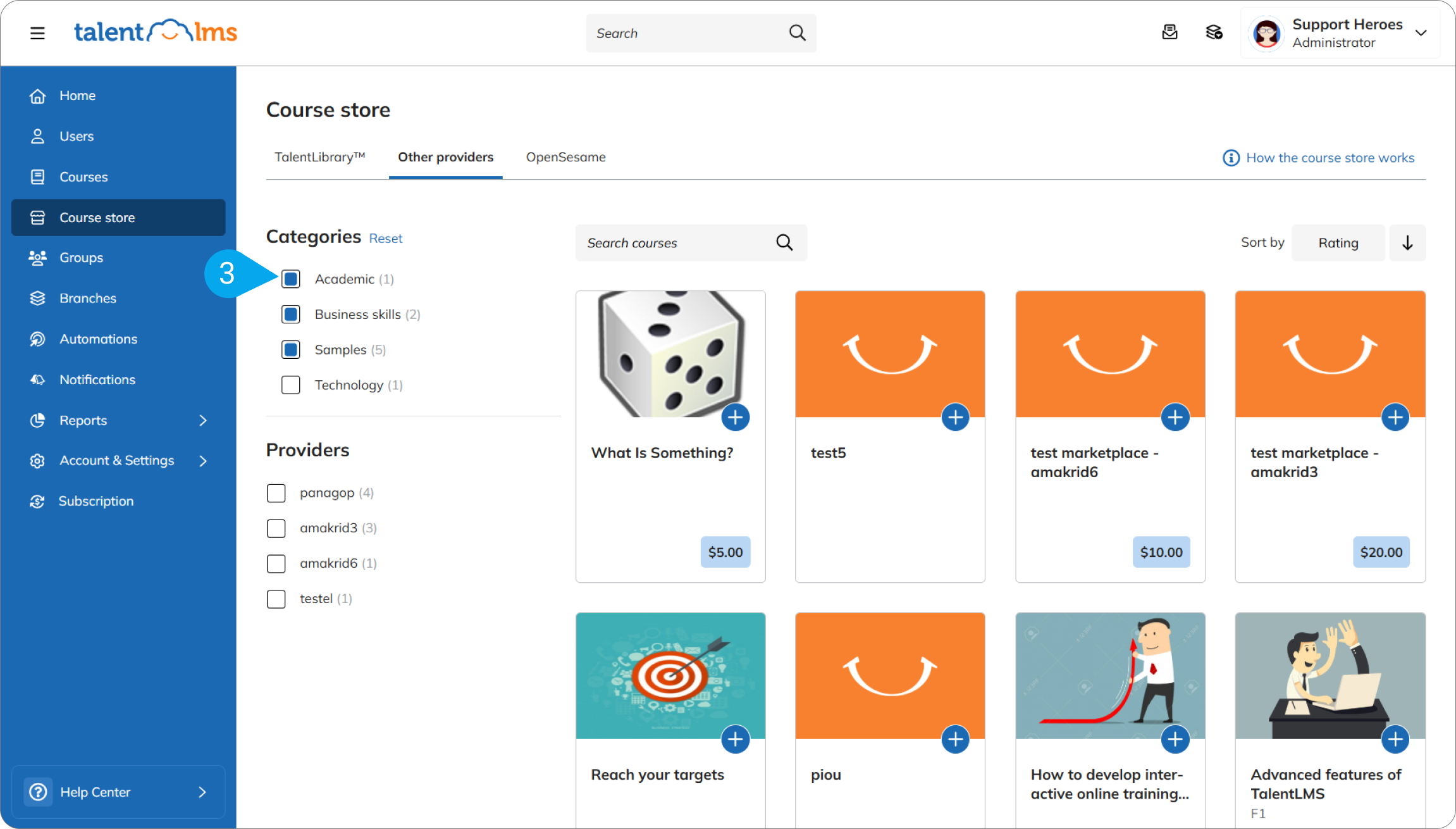Check the Technology category checkbox
The image size is (1456, 829).
coord(291,385)
